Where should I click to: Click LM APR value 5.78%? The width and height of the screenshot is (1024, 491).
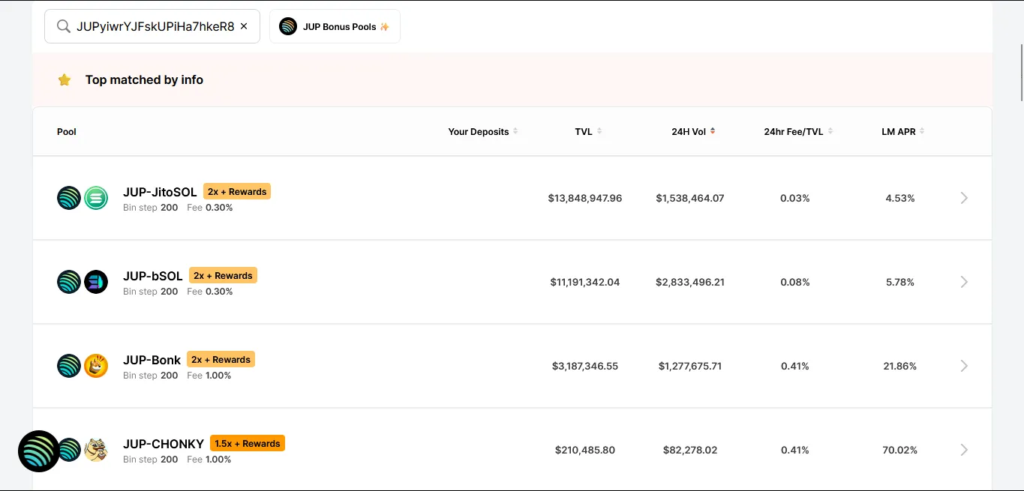click(900, 282)
